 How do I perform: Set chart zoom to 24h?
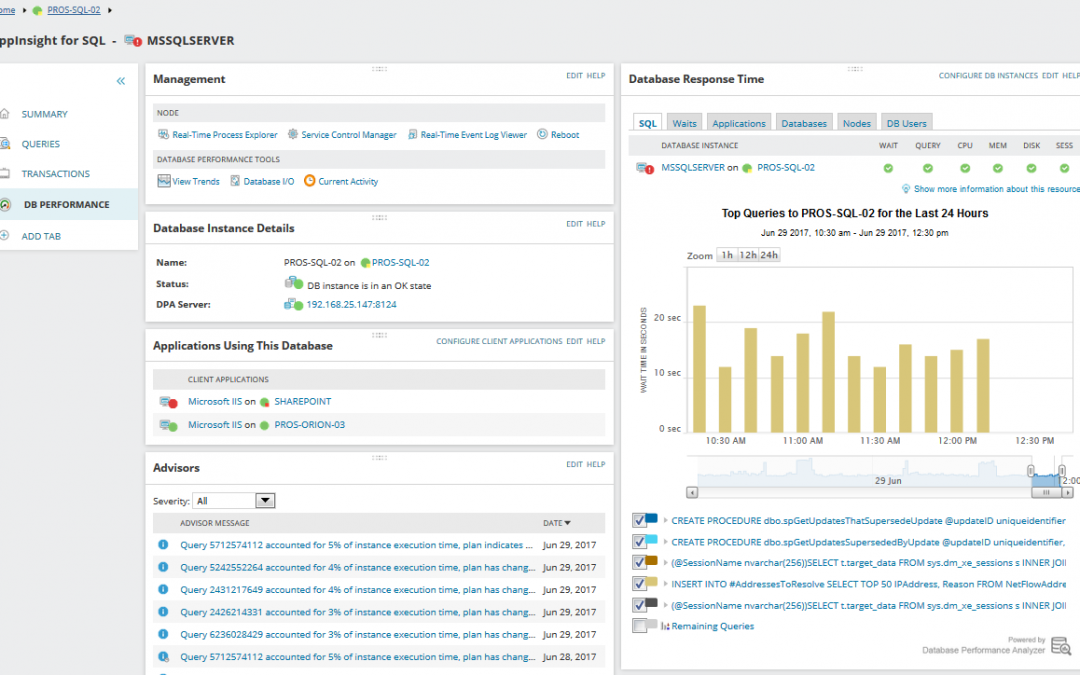(x=769, y=255)
